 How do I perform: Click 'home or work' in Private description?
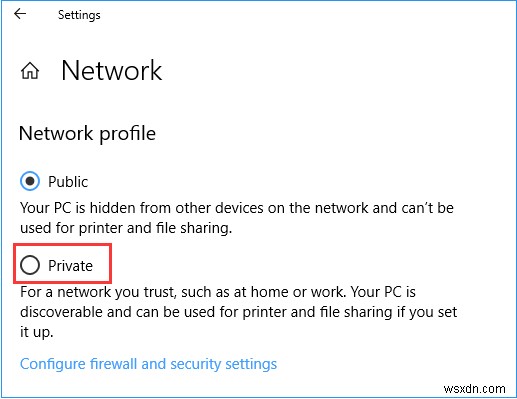click(297, 292)
